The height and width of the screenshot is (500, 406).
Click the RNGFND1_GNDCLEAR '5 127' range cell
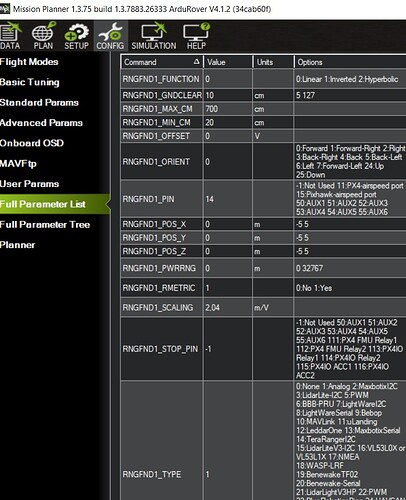[350, 95]
